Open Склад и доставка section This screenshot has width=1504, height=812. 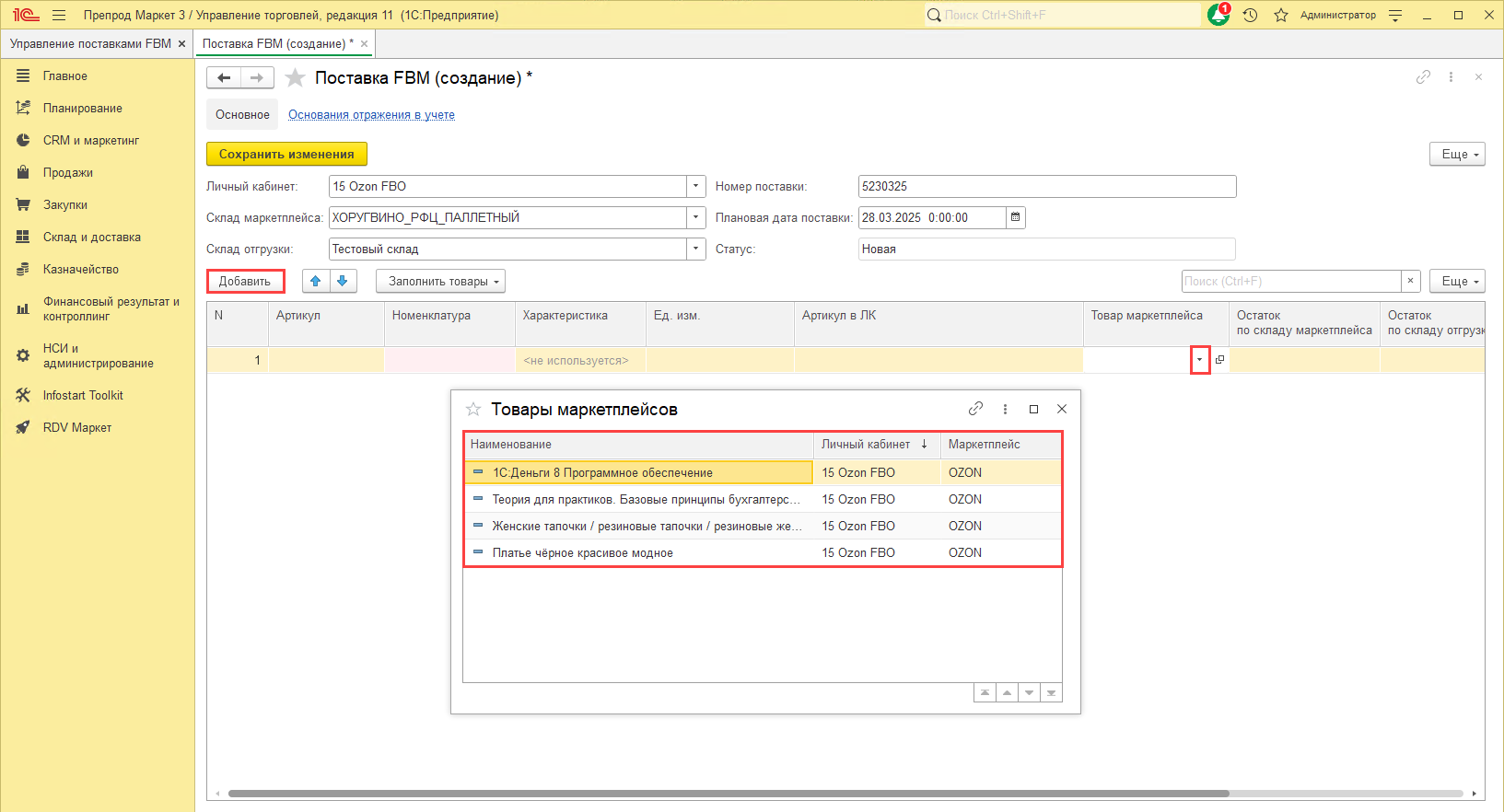(91, 238)
